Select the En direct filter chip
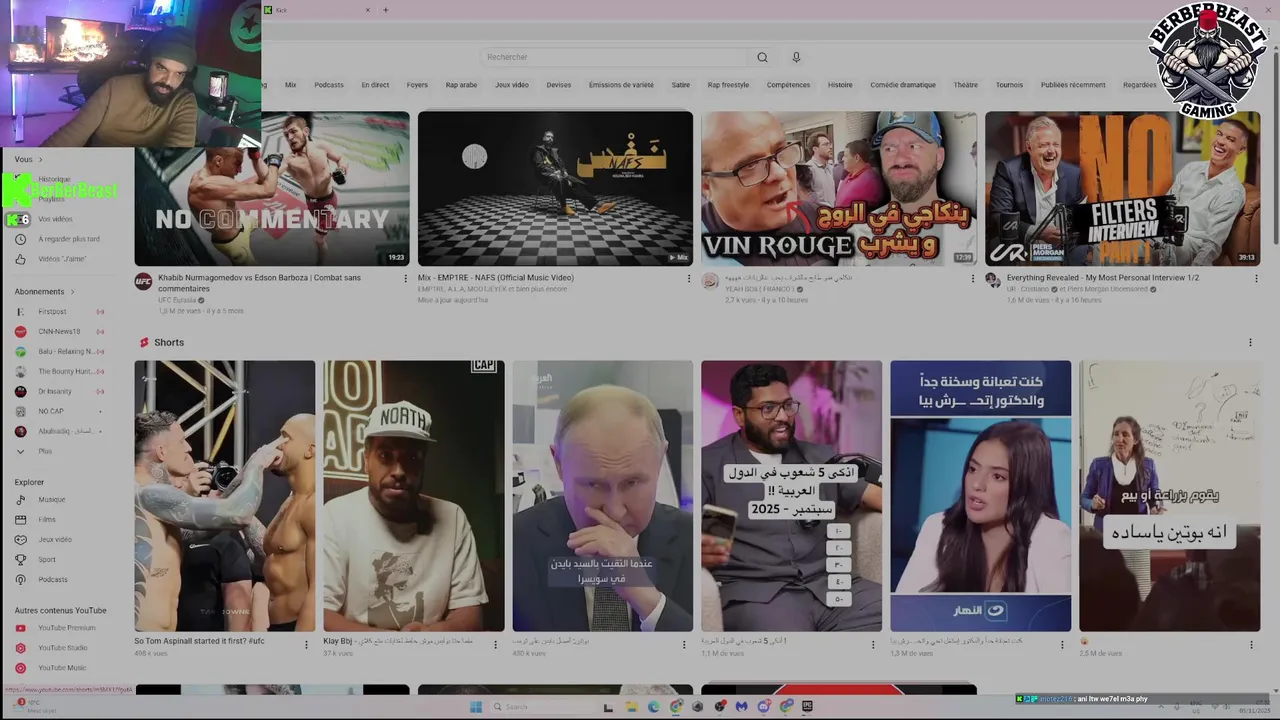1280x720 pixels. (x=375, y=85)
